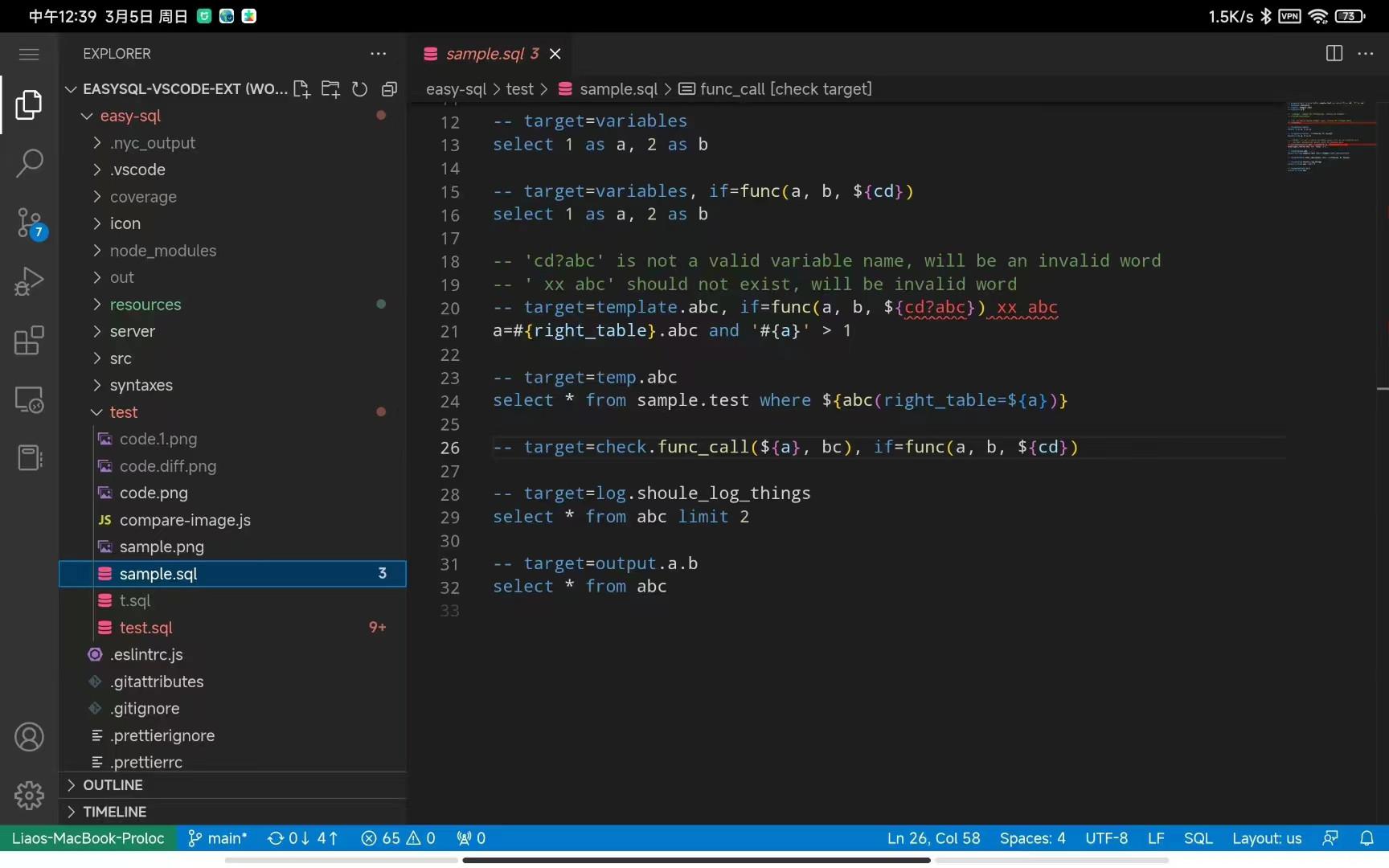Split the editor using the split icon
1389x868 pixels.
[x=1333, y=53]
